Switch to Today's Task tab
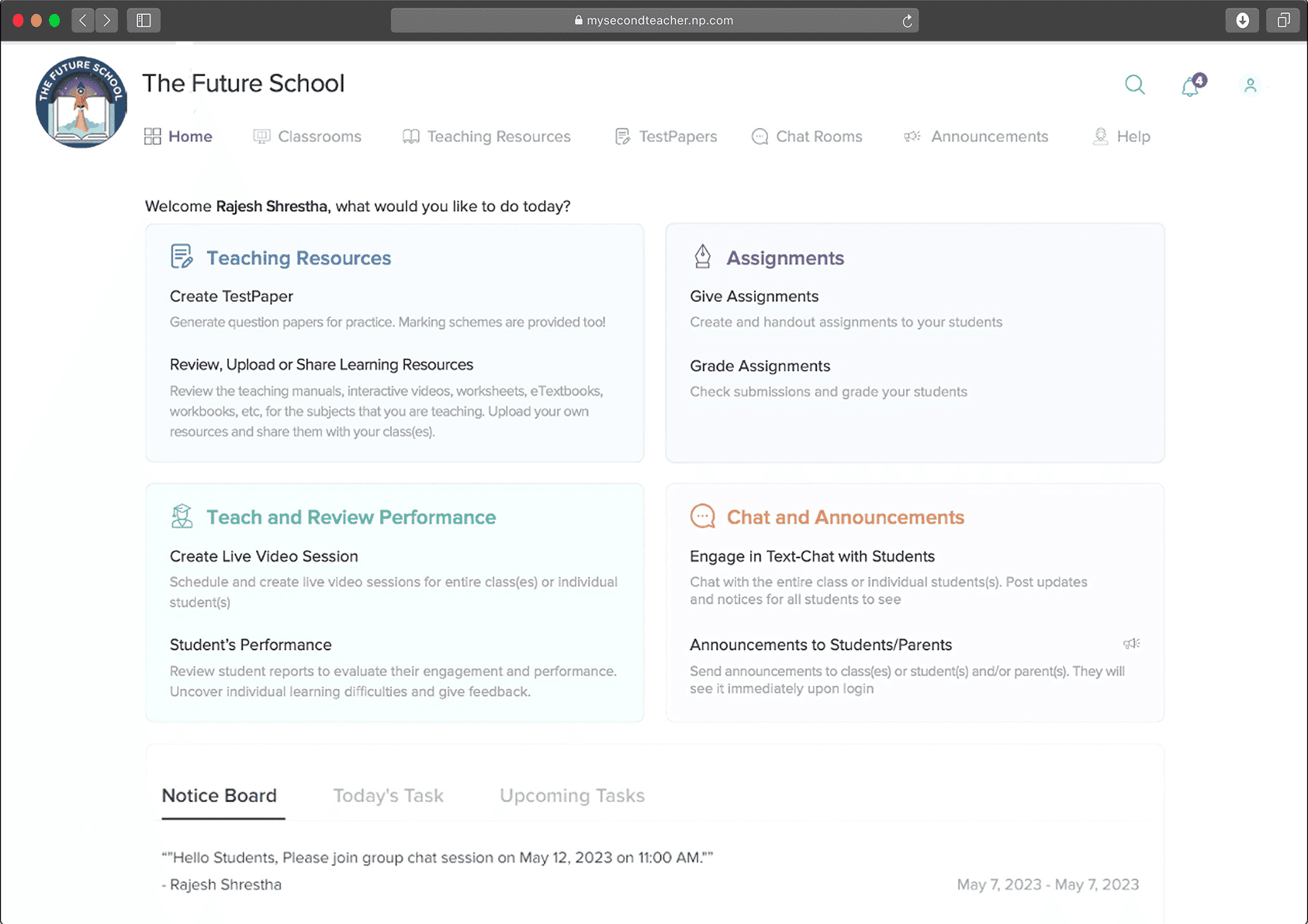Image resolution: width=1308 pixels, height=924 pixels. (x=388, y=796)
